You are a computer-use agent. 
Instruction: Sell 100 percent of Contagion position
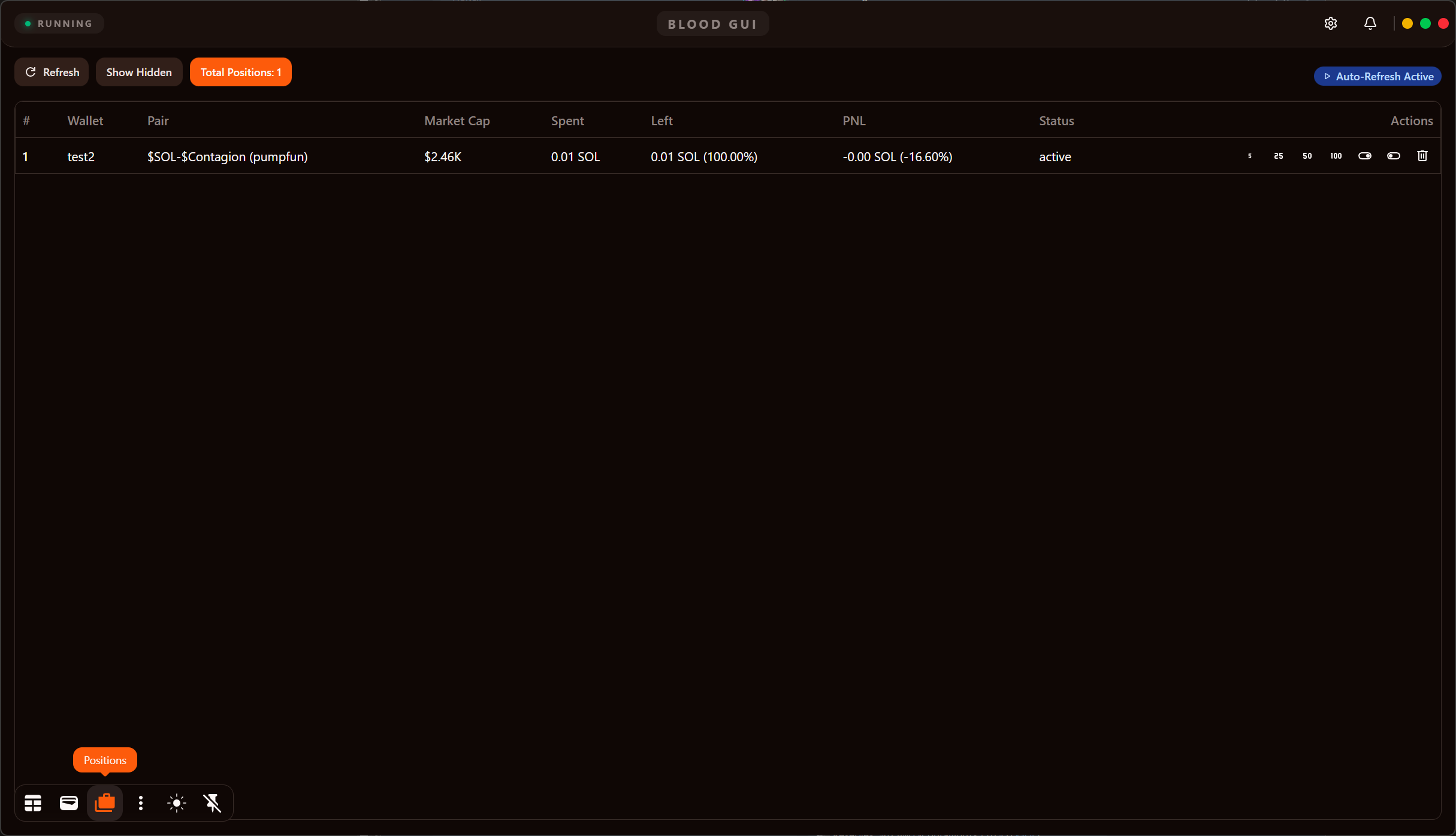(x=1336, y=156)
